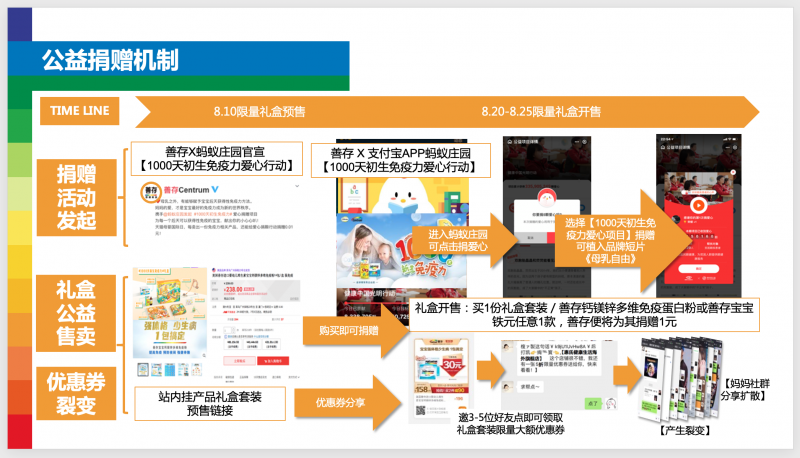Click the 8.20-8.25限量礼盒开售 timeline text
This screenshot has width=800, height=458.
[x=541, y=112]
